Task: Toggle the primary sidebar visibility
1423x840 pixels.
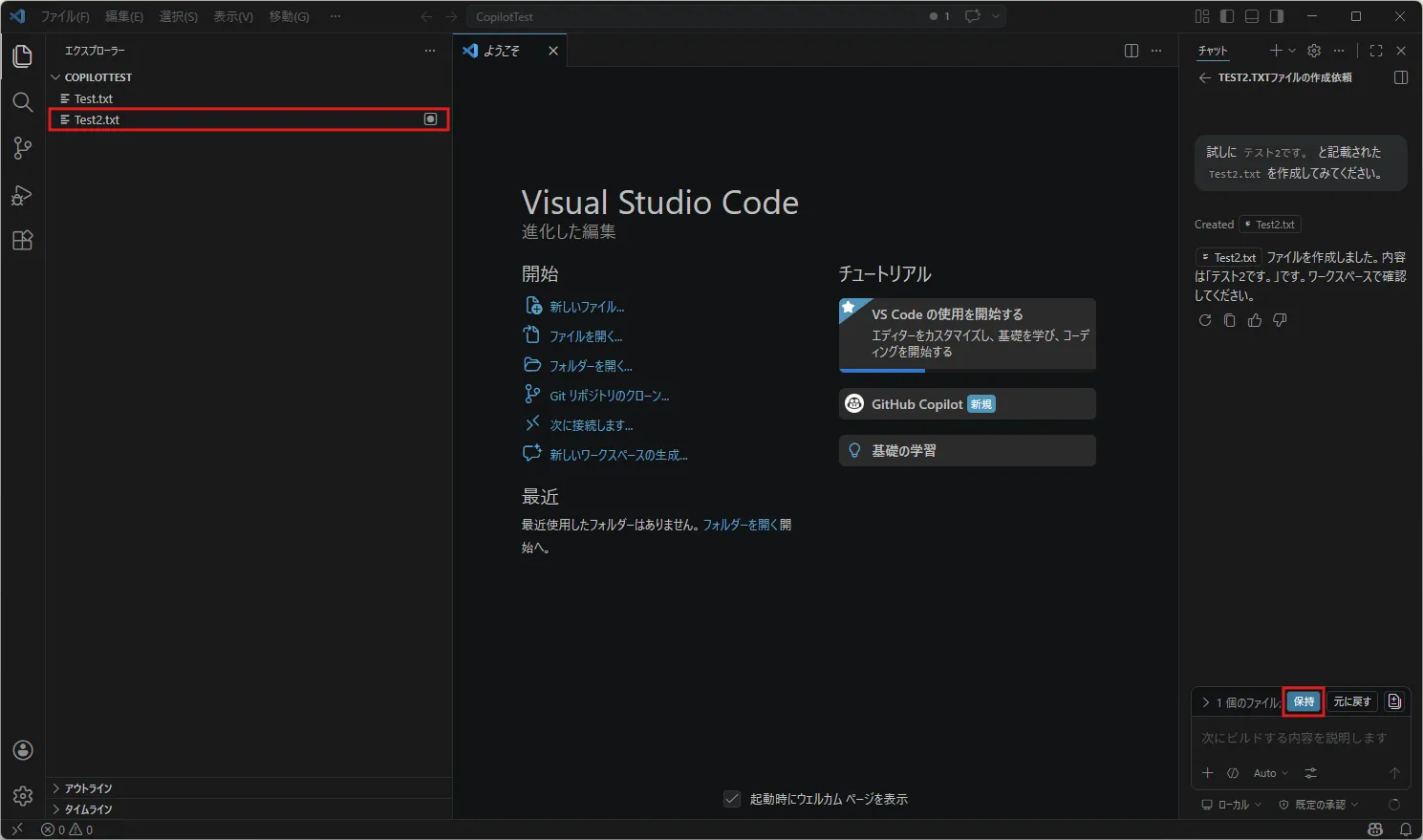Action: (1227, 16)
